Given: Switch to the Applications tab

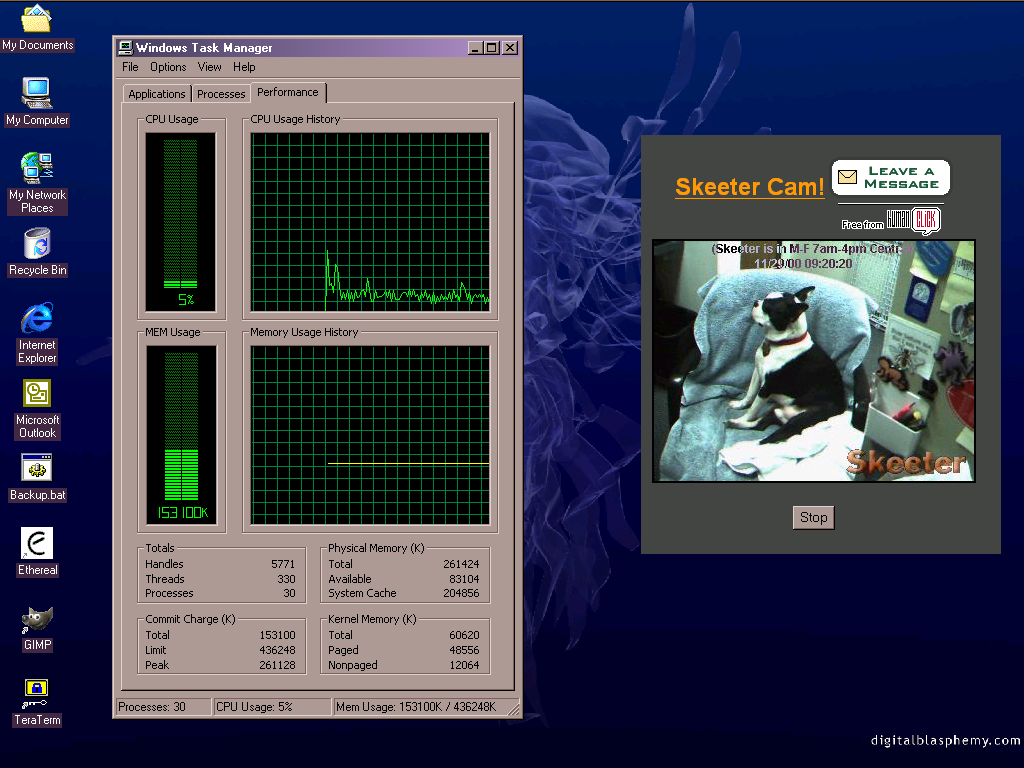Looking at the screenshot, I should [157, 94].
